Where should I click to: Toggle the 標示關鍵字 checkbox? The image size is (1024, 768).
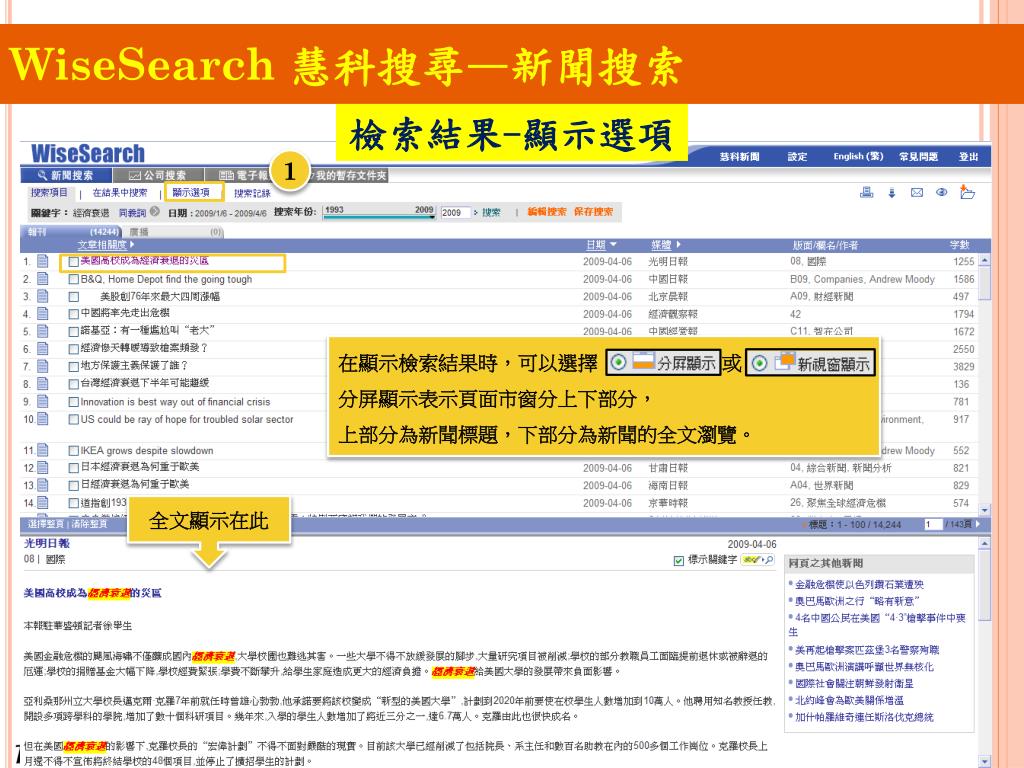pos(679,560)
